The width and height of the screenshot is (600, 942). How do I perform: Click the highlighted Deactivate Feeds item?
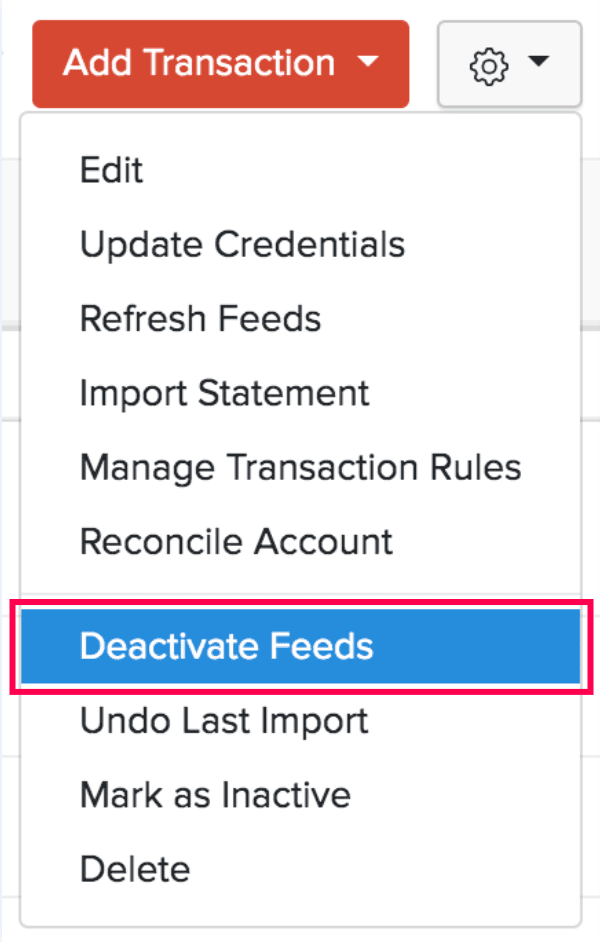tap(226, 646)
